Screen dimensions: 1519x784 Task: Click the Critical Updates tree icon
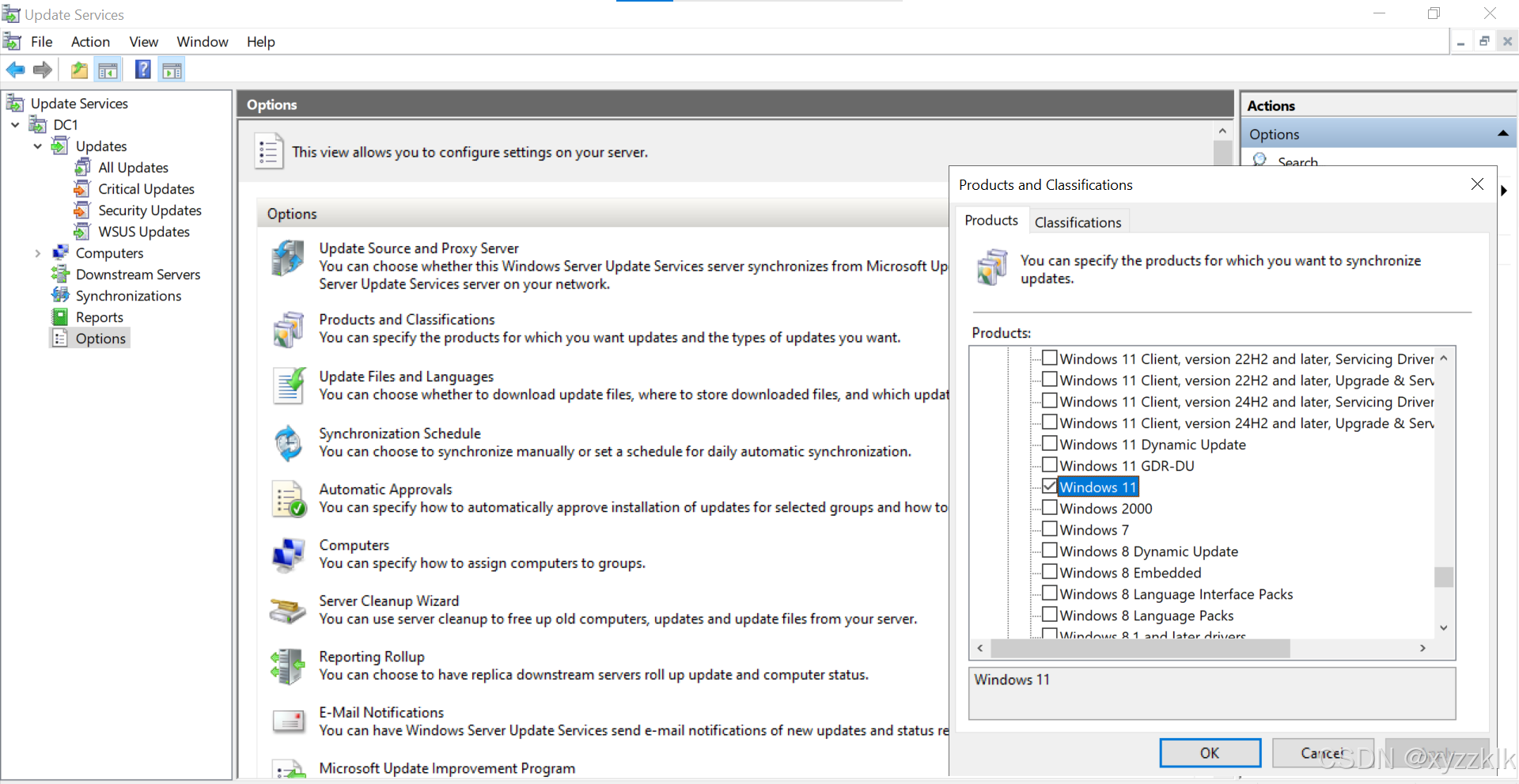point(82,188)
